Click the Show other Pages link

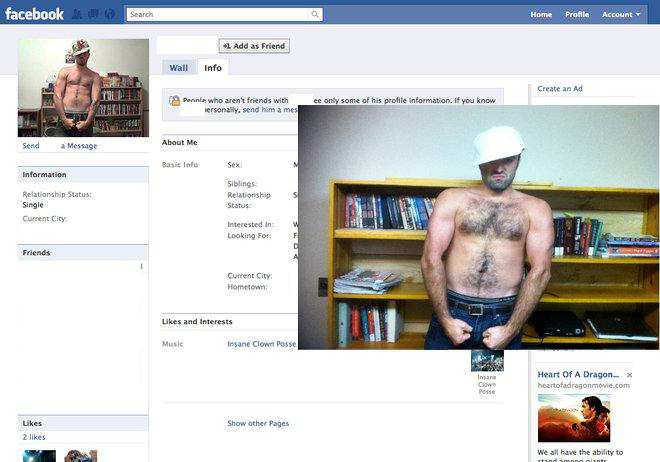point(258,423)
